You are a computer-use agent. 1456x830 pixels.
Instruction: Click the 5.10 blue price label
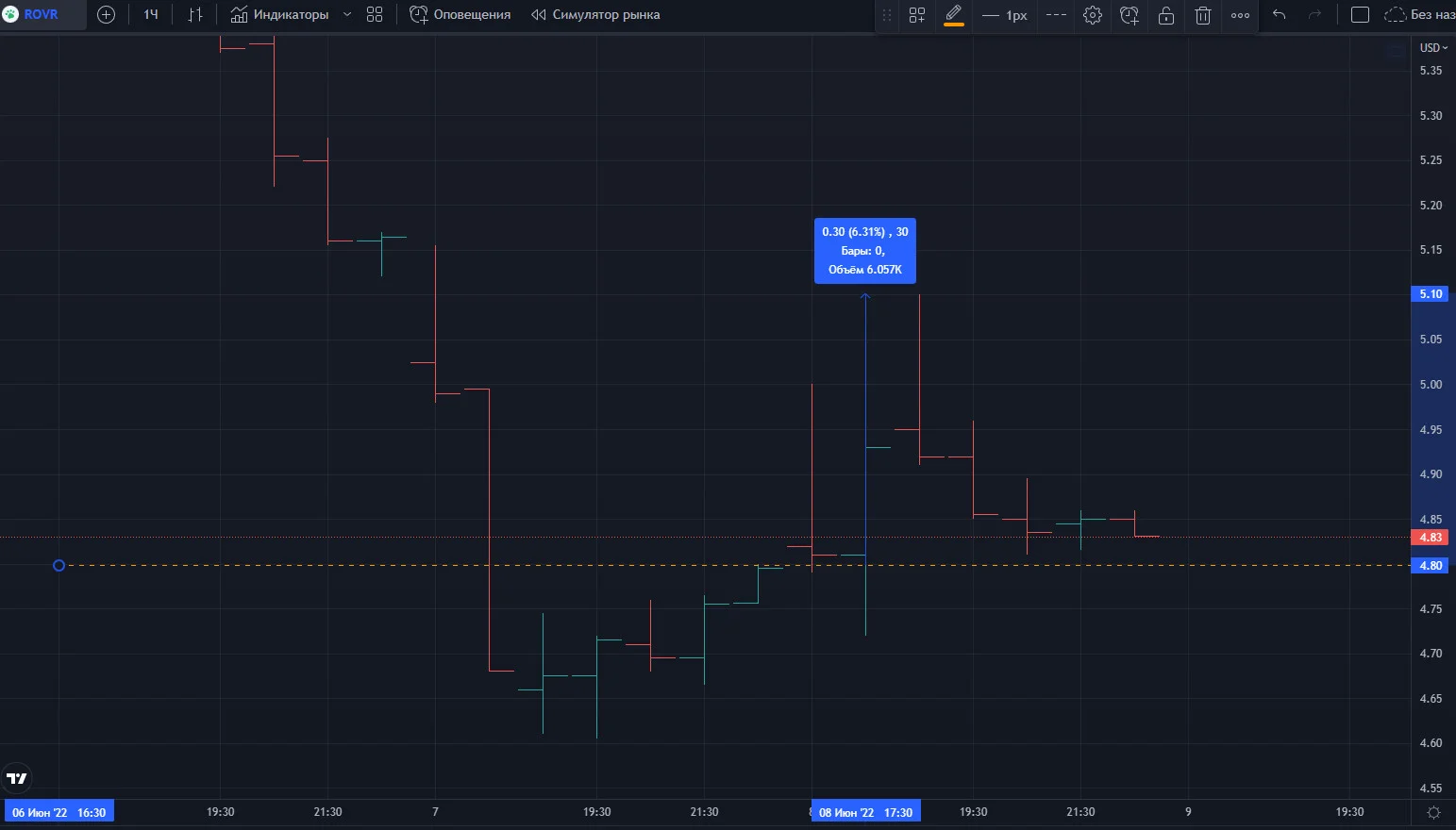tap(1431, 294)
